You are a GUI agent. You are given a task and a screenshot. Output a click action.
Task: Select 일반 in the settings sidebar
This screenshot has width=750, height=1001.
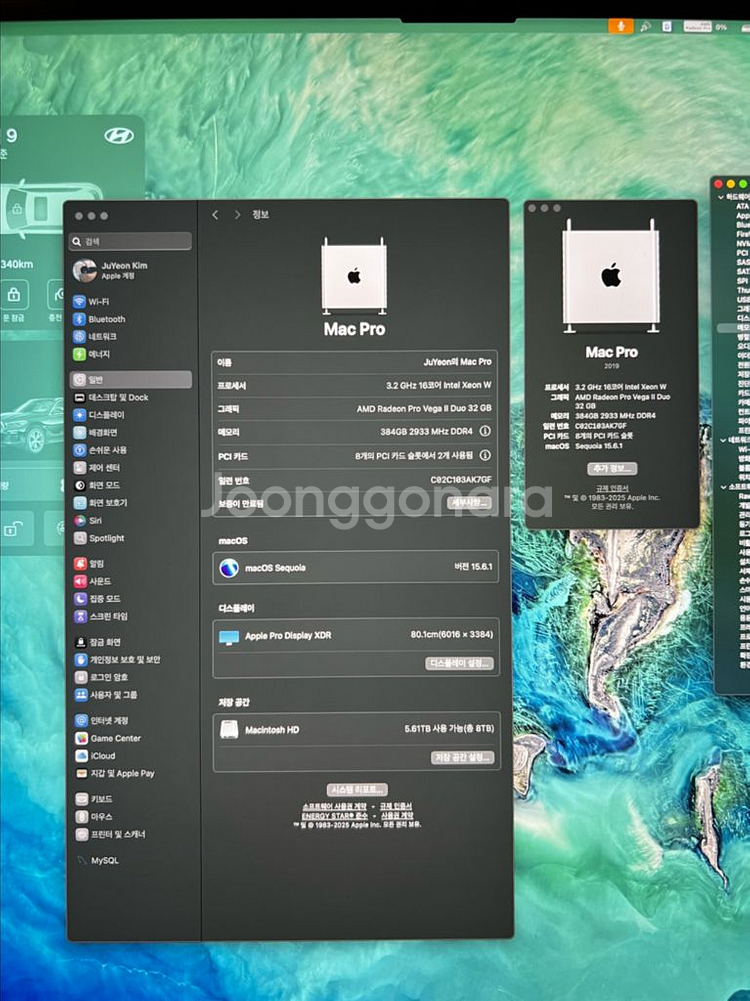pos(131,379)
